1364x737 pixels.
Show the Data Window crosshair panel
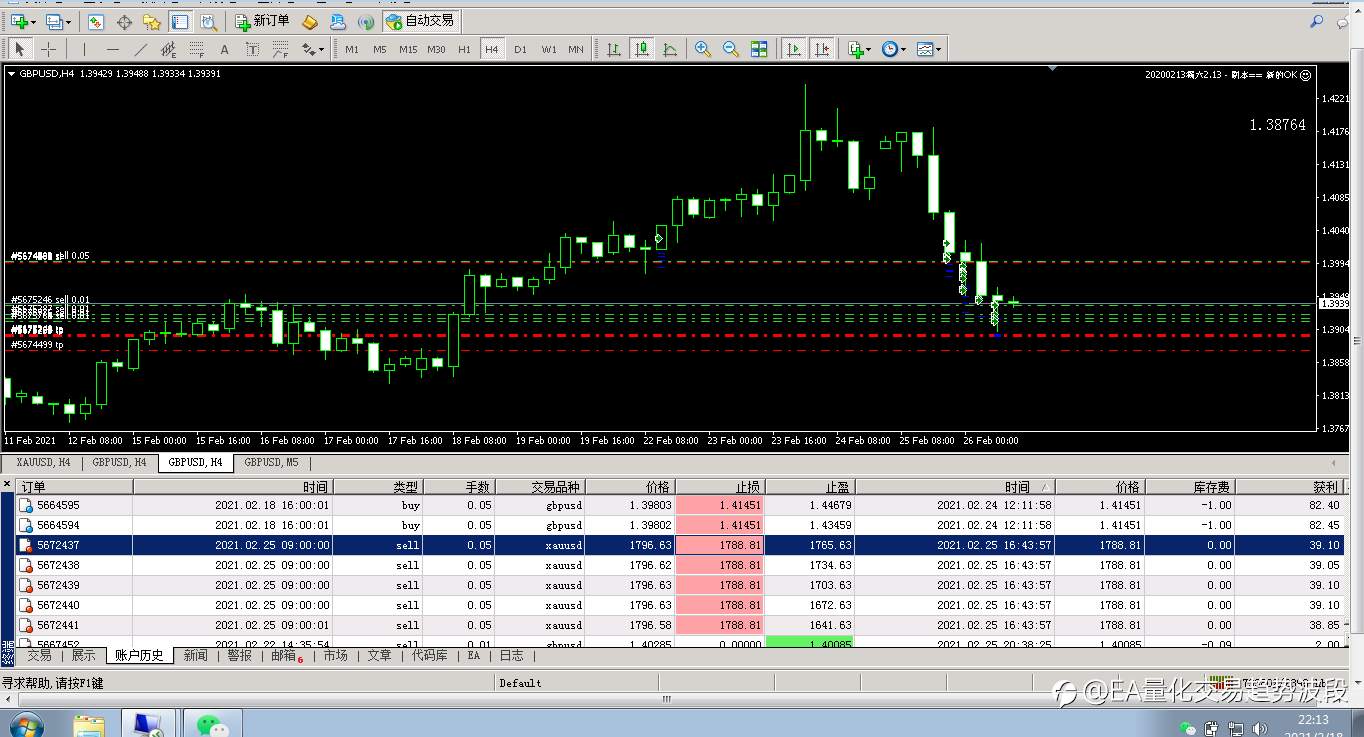(x=124, y=21)
